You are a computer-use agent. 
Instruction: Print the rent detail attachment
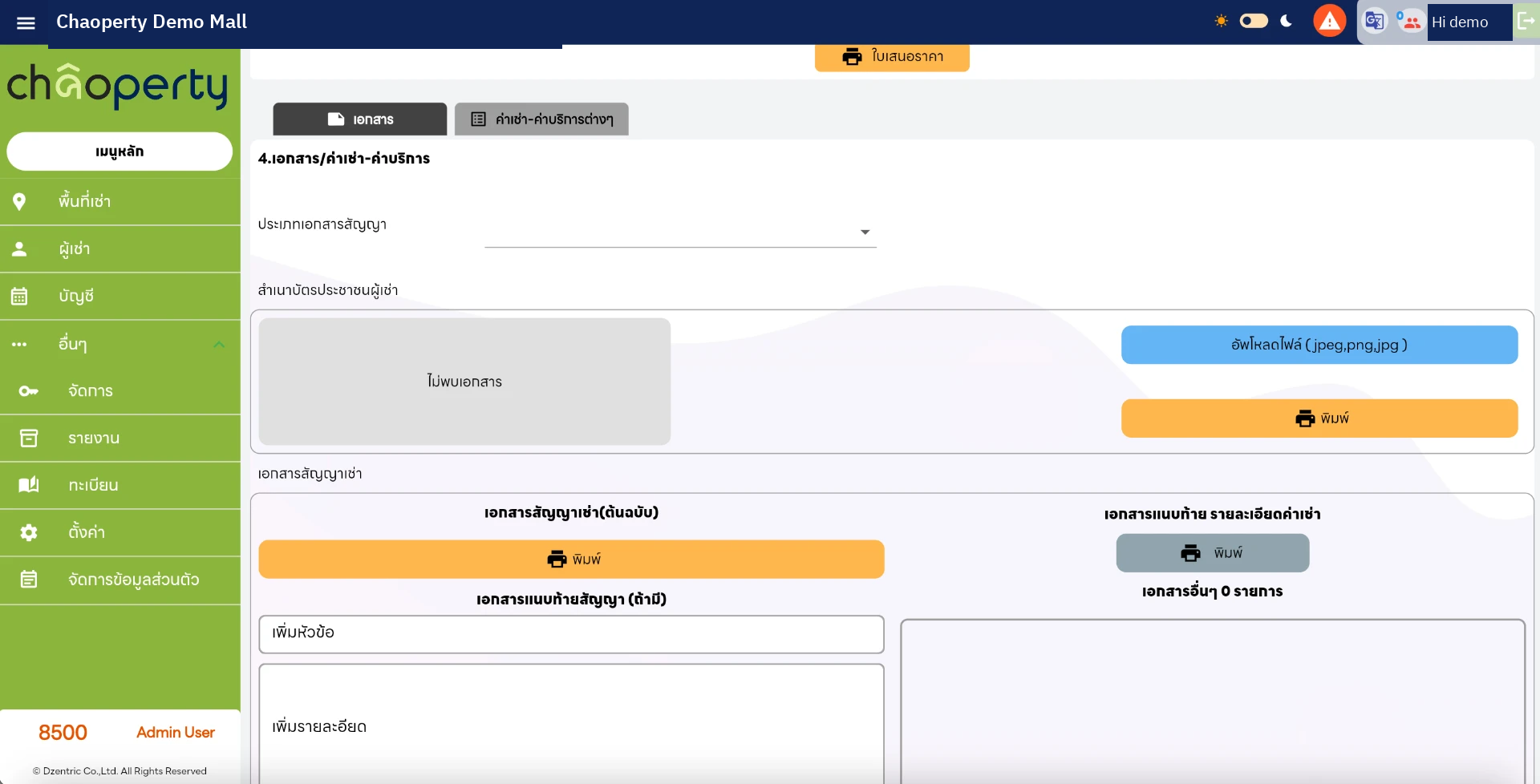(1213, 553)
